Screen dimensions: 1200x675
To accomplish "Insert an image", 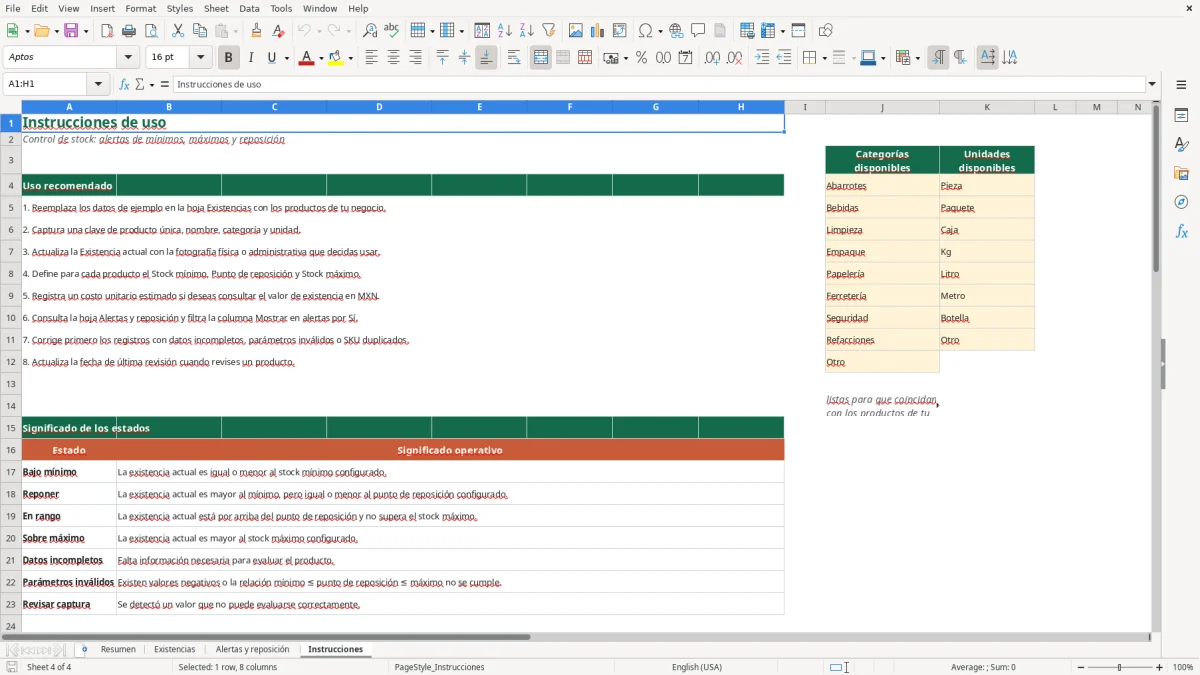I will pyautogui.click(x=576, y=31).
